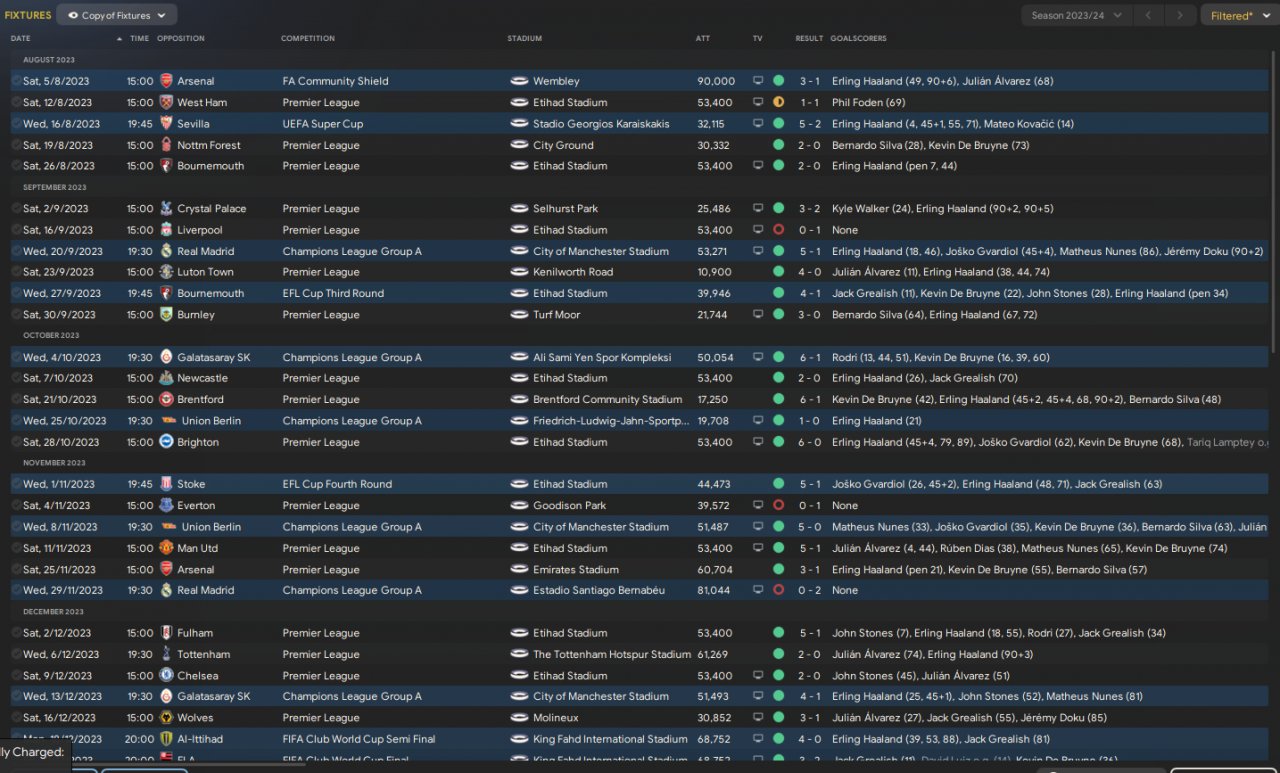This screenshot has height=773, width=1280.
Task: Open the FA Community Shield competition link
Action: (x=335, y=81)
